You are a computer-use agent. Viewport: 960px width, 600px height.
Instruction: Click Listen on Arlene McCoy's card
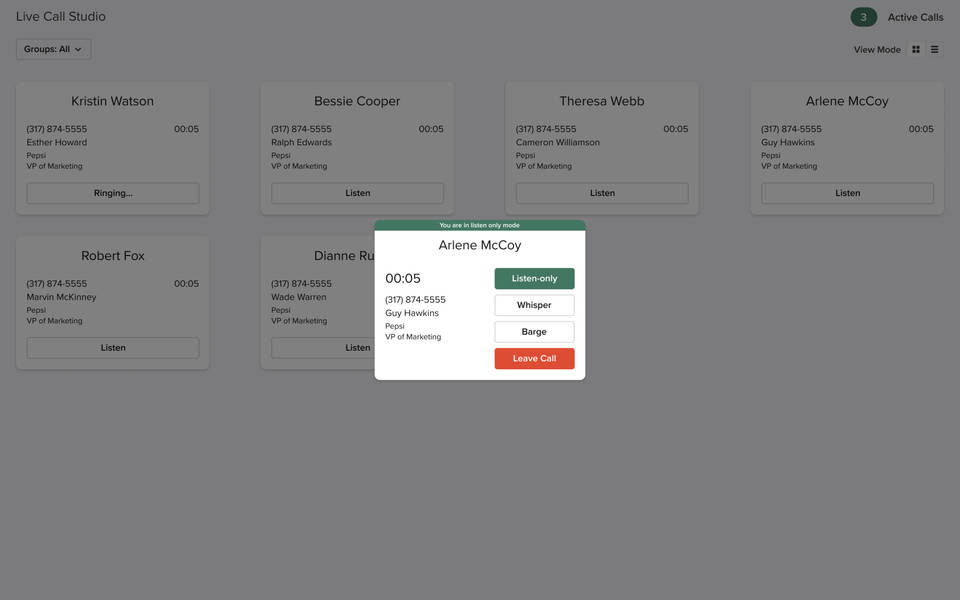click(x=847, y=193)
